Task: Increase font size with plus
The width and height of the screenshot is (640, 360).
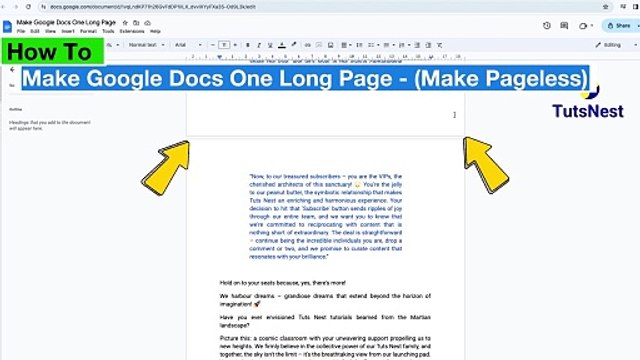Action: pos(235,45)
